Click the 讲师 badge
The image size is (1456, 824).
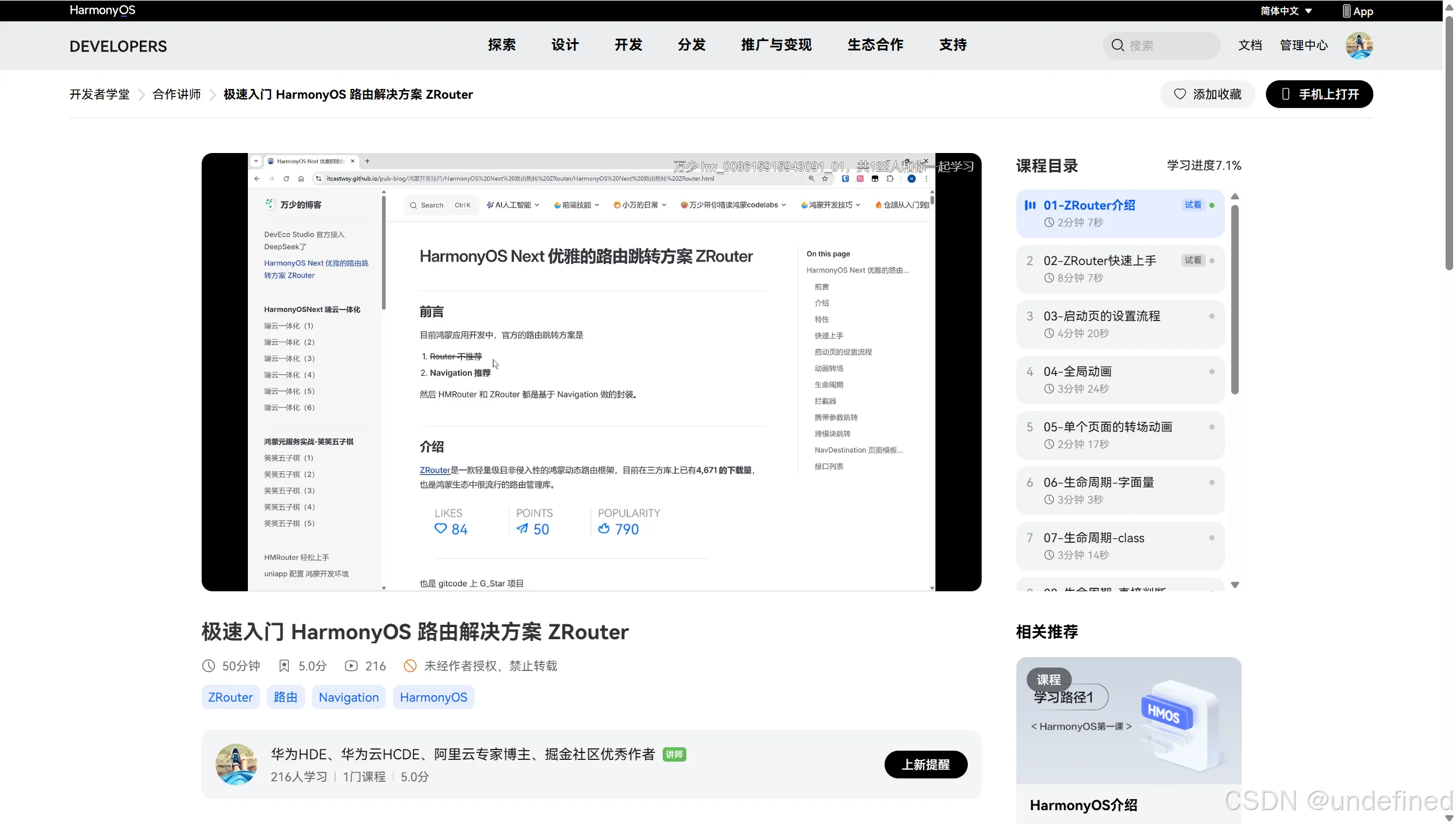coord(674,754)
